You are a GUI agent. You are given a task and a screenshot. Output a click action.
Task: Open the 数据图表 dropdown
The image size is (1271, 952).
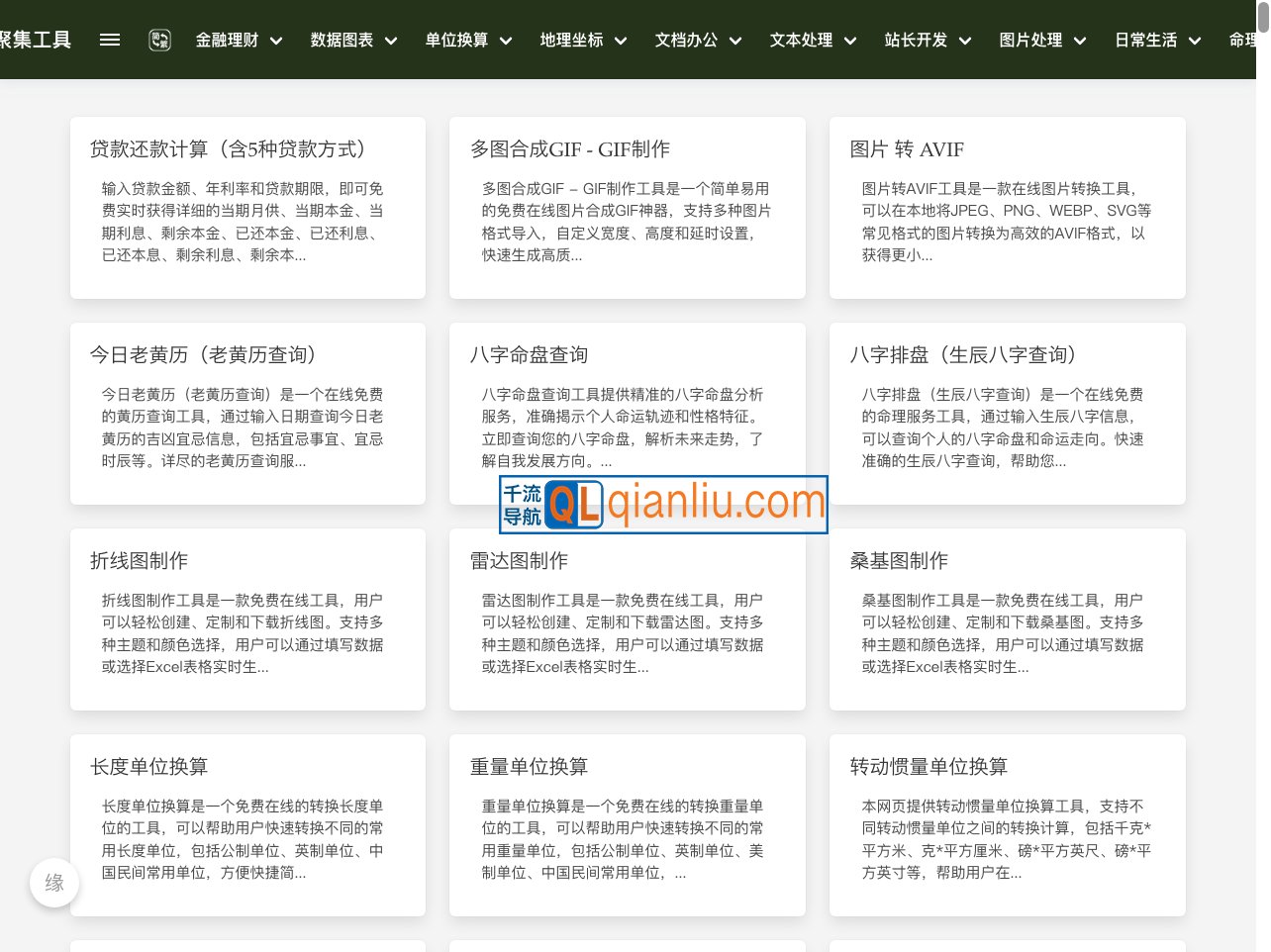pyautogui.click(x=352, y=40)
